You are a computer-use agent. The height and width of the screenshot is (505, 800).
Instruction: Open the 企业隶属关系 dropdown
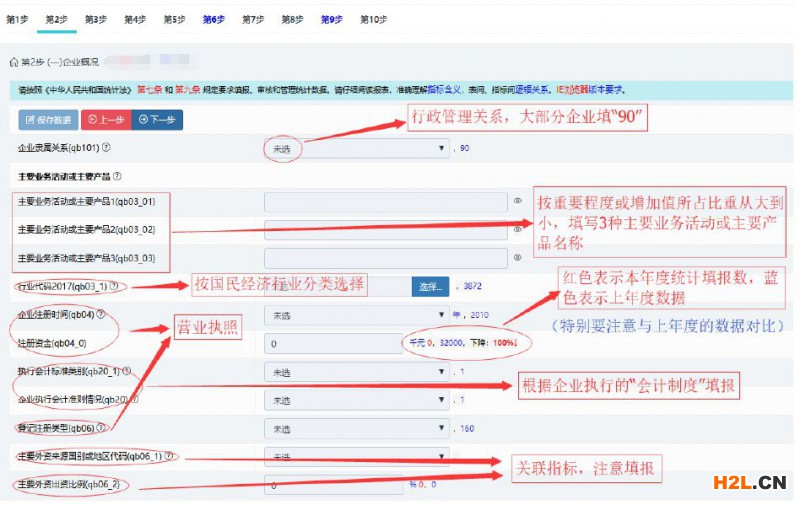[357, 148]
